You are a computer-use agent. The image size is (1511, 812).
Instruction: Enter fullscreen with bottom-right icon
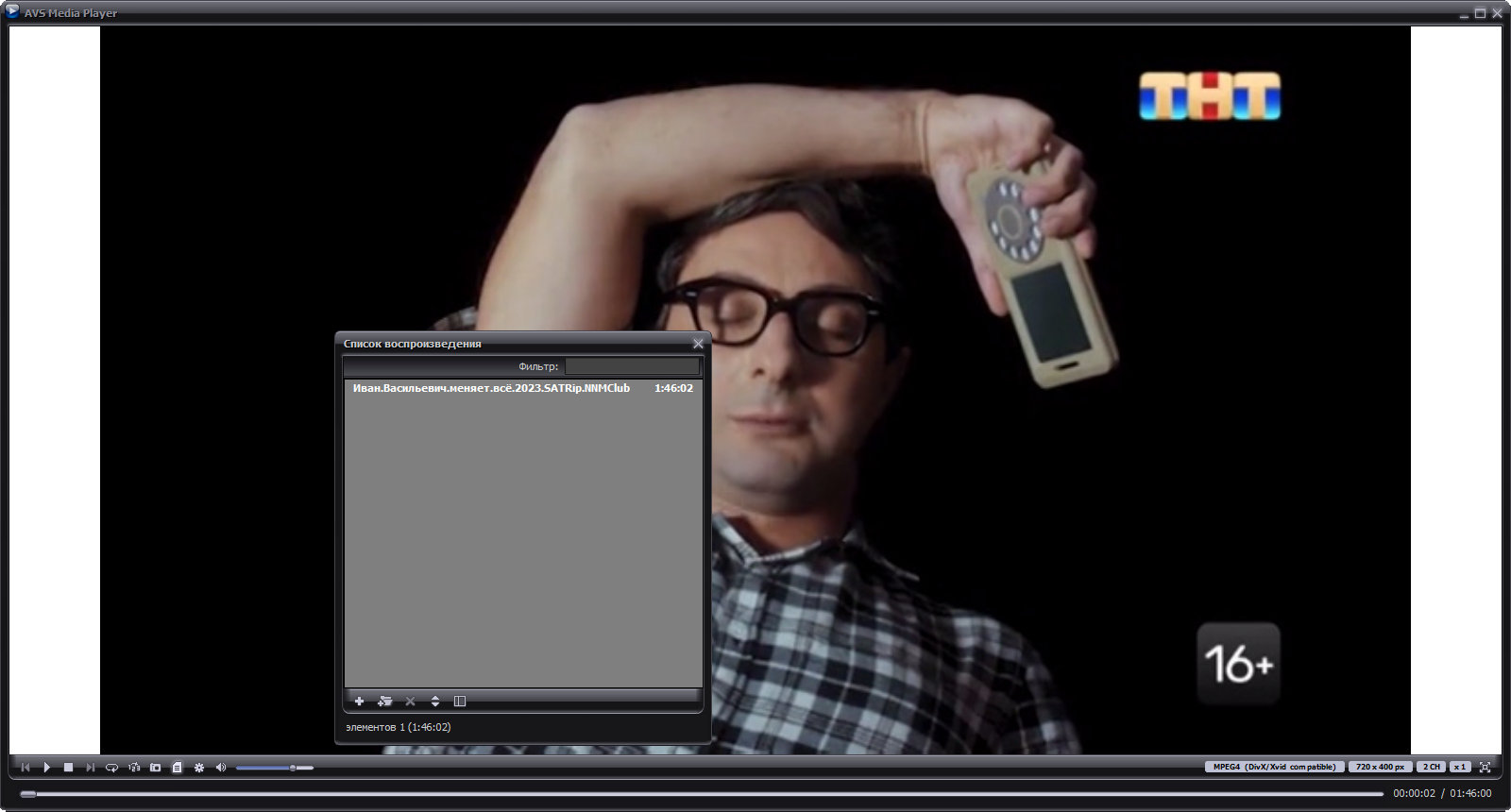pos(1485,767)
